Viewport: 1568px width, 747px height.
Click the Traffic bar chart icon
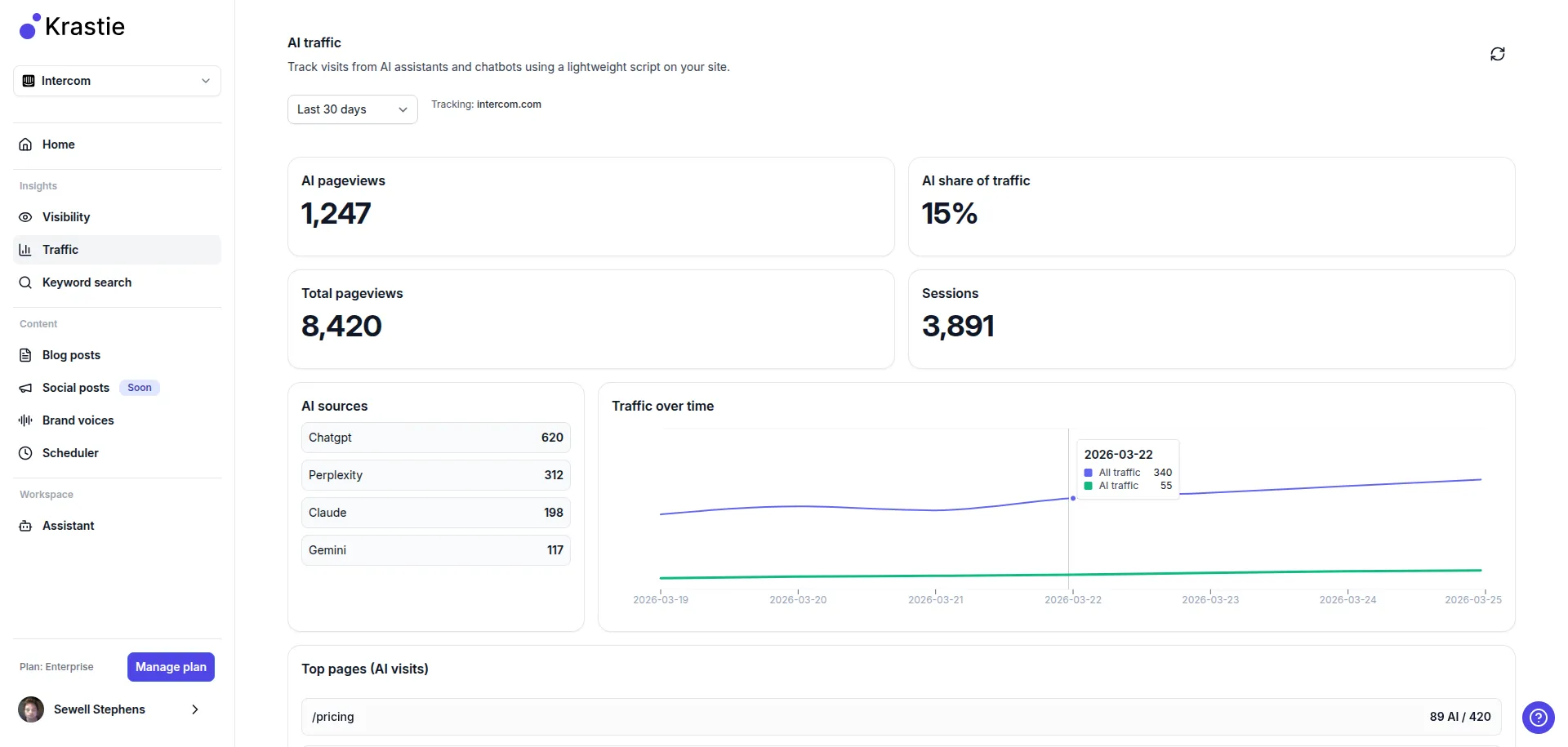pyautogui.click(x=26, y=250)
